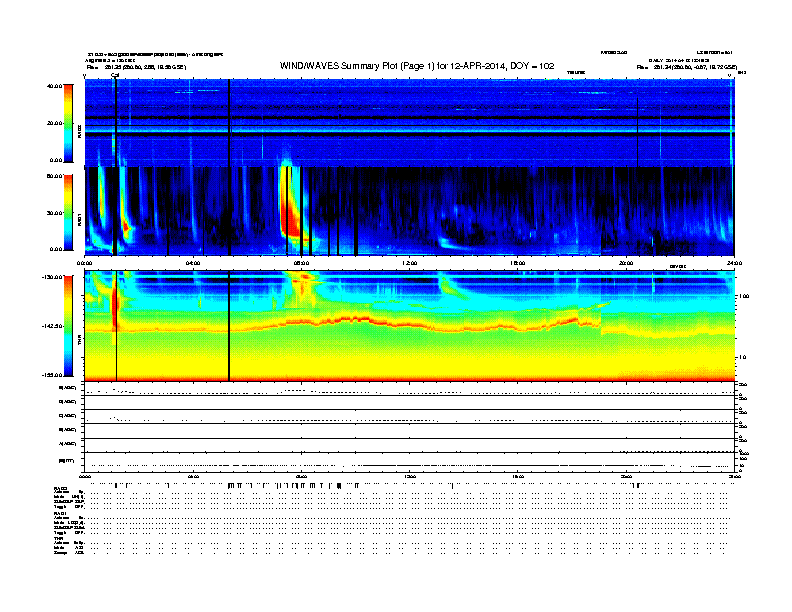This screenshot has height=612, width=792.
Task: Select the 20.00 label on RAD2 scale
Action: coord(54,123)
